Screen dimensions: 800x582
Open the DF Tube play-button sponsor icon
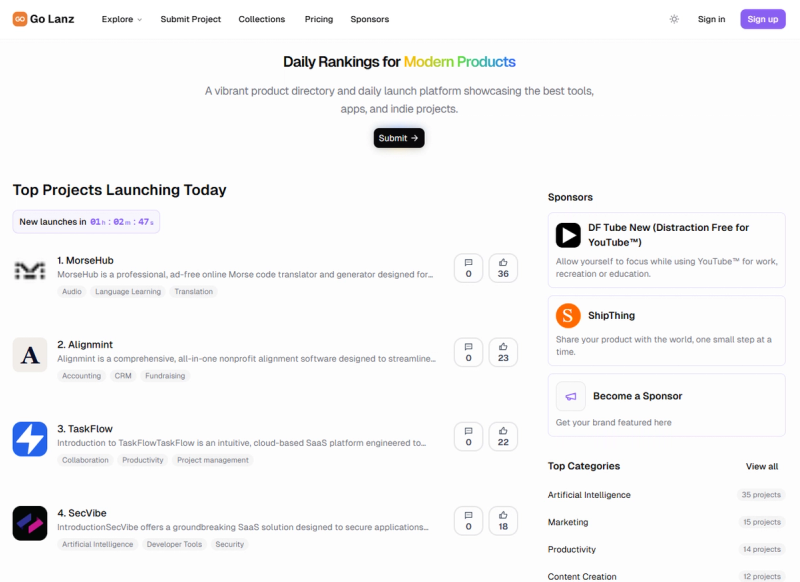coord(568,235)
